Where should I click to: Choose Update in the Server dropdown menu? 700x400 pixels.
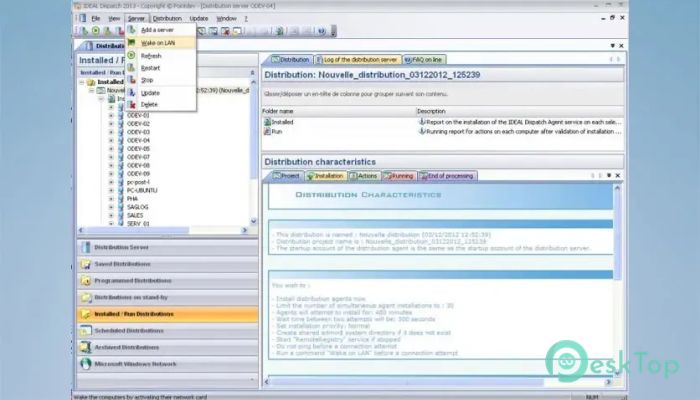(x=161, y=93)
